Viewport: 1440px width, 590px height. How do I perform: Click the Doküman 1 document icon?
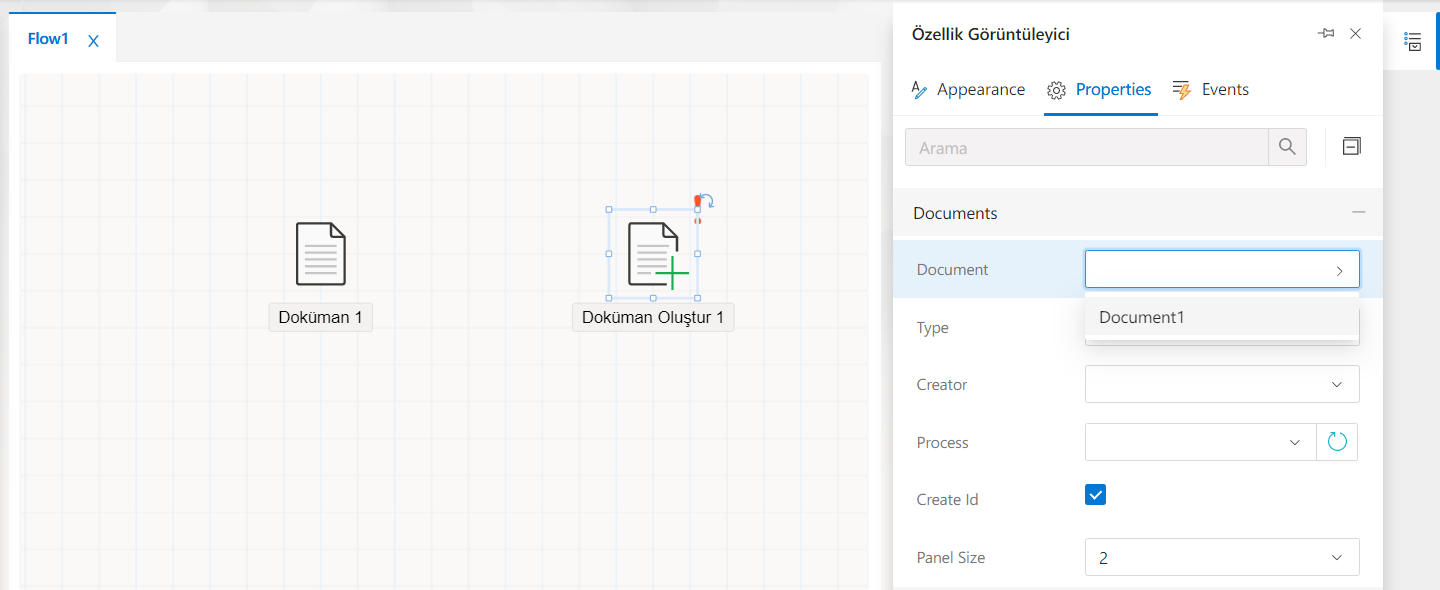(321, 254)
